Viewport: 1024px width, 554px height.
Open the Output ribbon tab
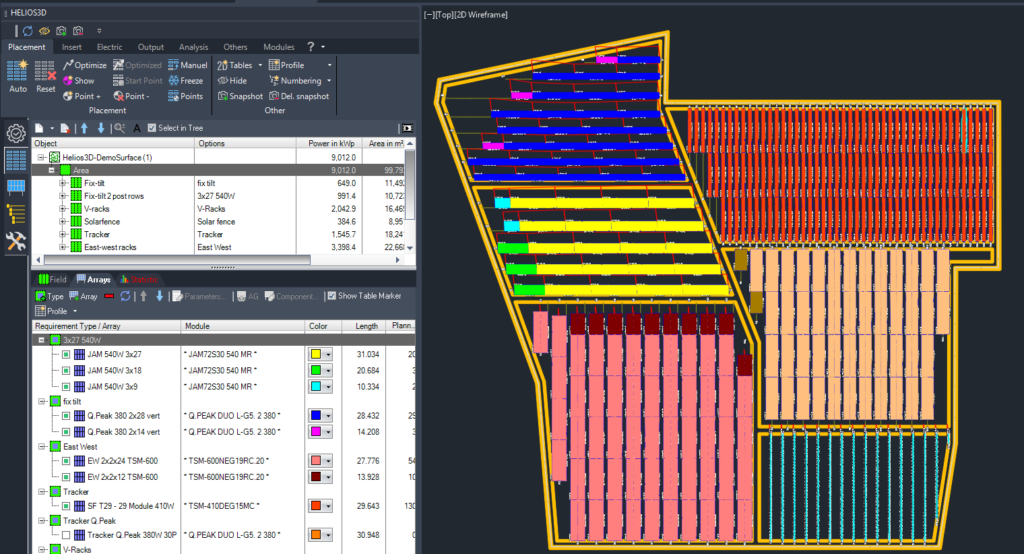[x=151, y=47]
